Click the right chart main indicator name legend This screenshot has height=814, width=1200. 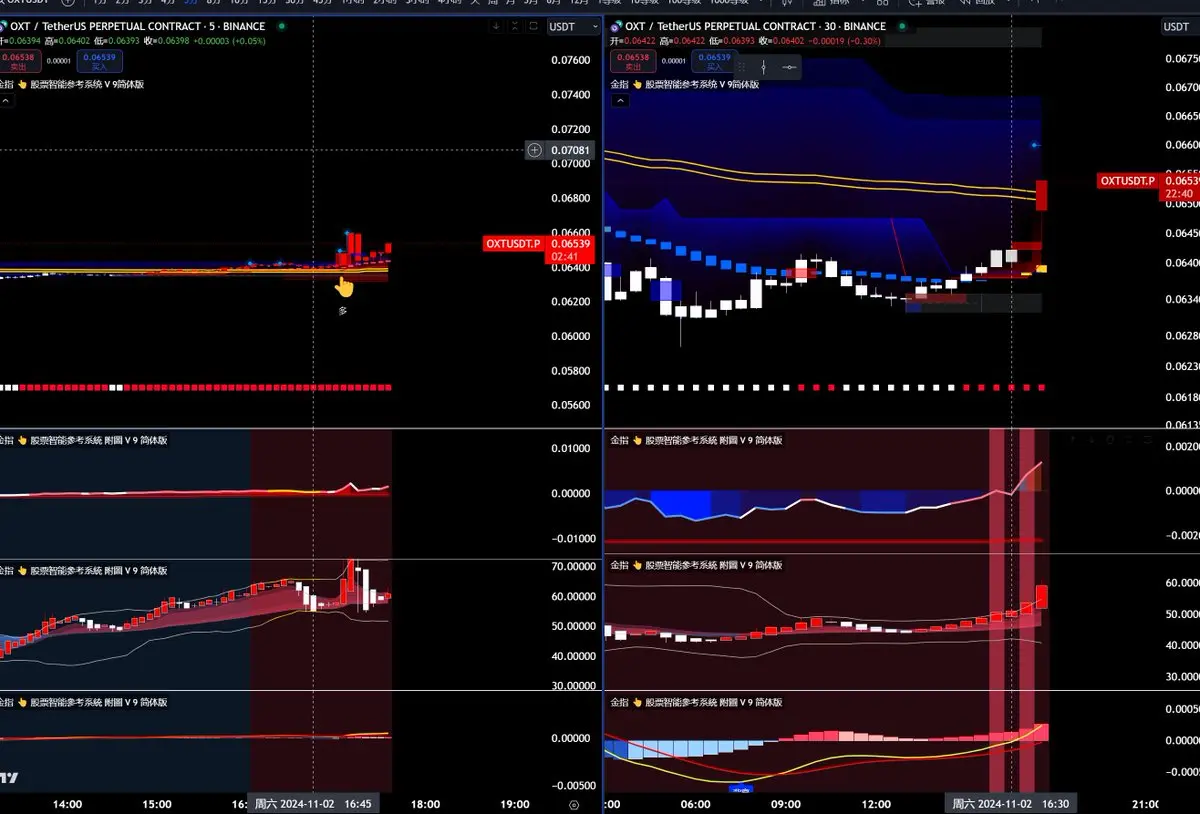tap(685, 85)
